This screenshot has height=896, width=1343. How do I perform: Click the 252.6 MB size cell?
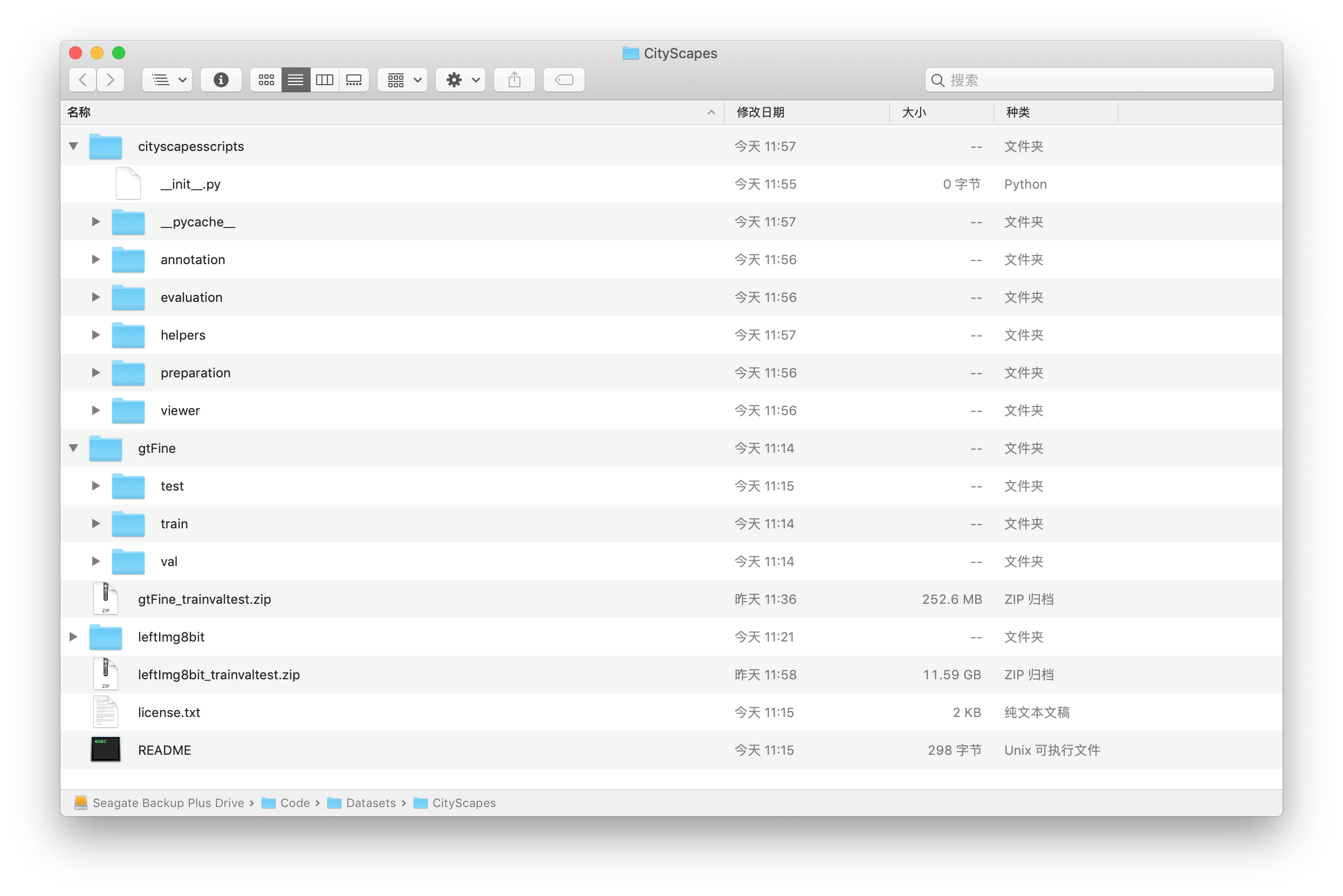point(952,599)
